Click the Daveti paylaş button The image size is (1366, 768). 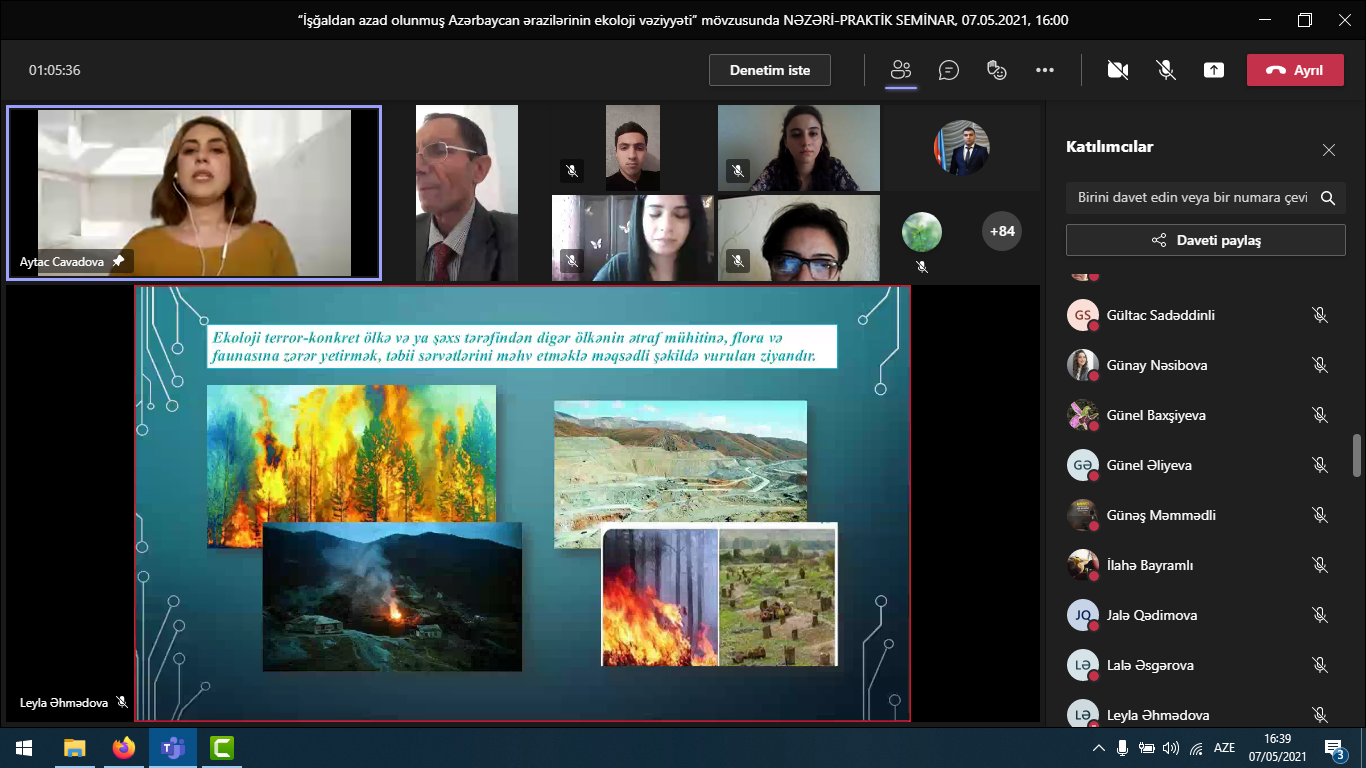coord(1205,240)
